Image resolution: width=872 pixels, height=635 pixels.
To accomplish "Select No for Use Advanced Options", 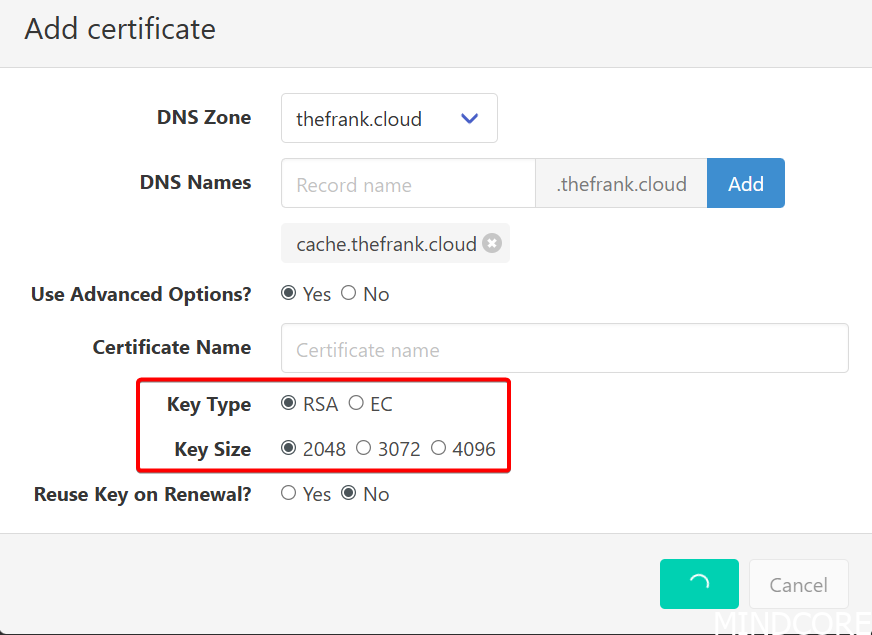I will [349, 294].
